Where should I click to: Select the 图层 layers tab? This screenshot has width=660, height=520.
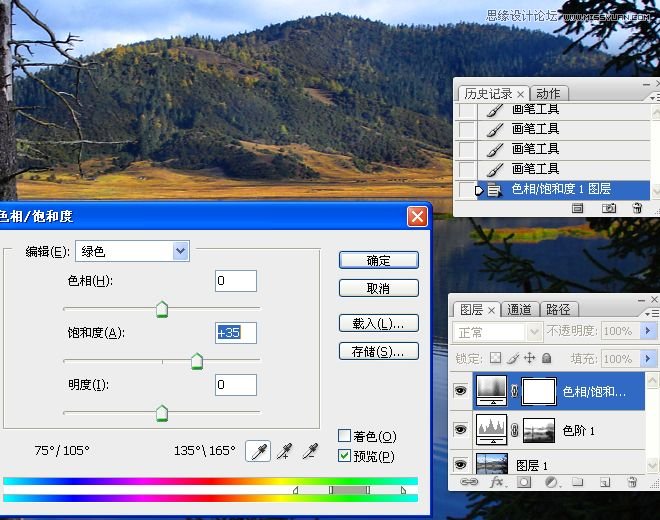click(471, 310)
